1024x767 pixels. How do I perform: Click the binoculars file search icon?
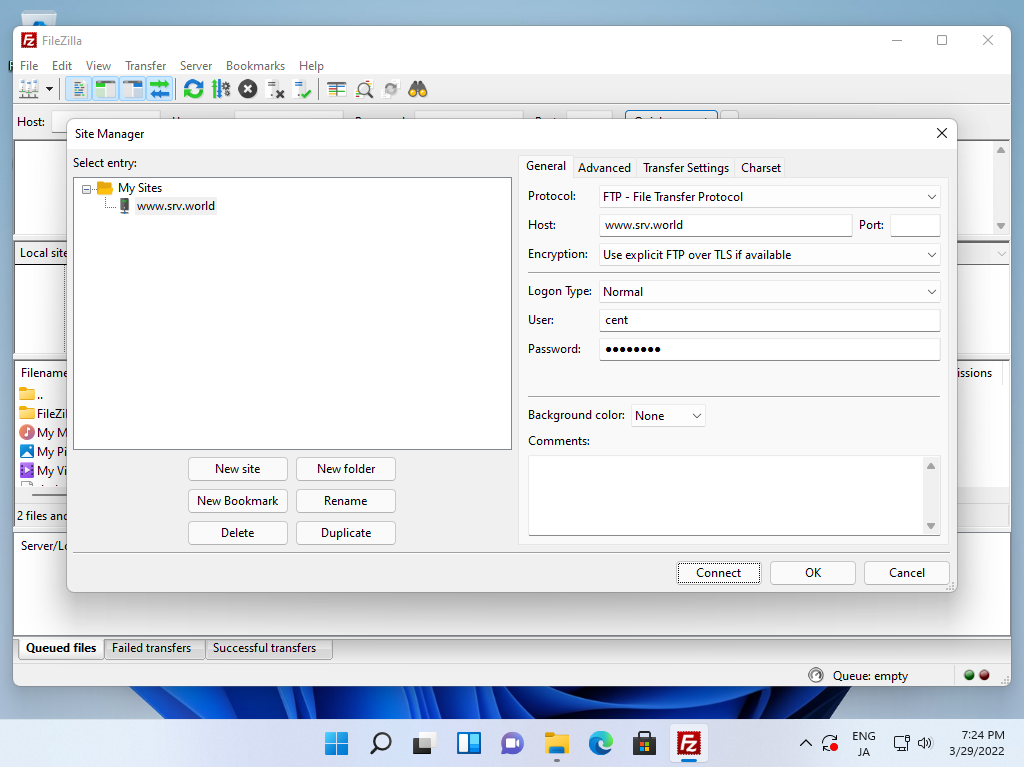click(418, 89)
